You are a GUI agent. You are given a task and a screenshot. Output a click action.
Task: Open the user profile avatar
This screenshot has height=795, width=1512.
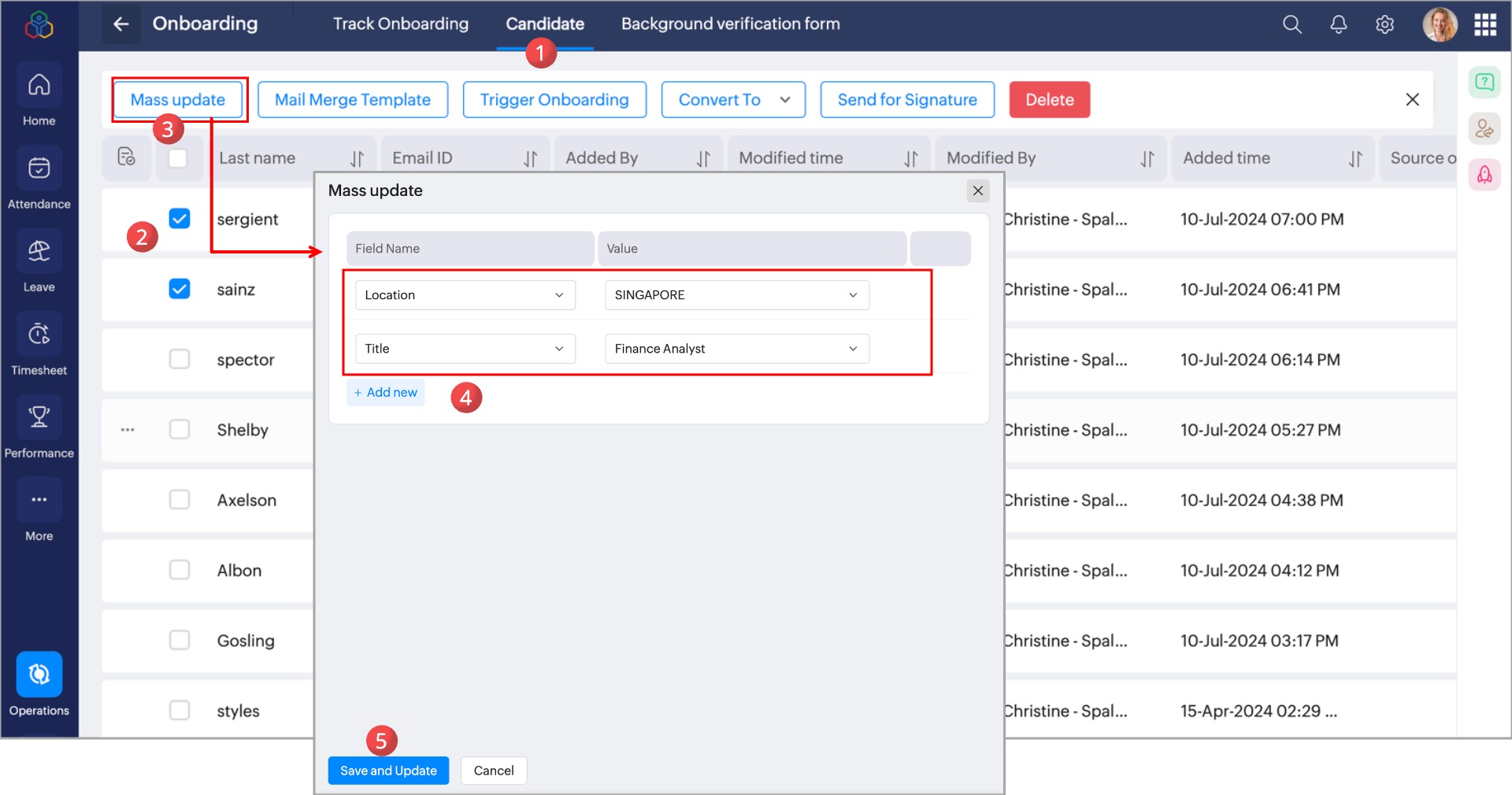(1440, 24)
